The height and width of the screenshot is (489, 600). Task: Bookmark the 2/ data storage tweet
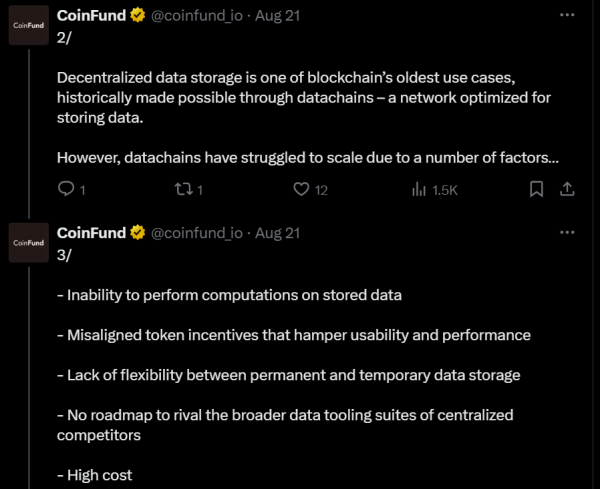click(x=536, y=189)
